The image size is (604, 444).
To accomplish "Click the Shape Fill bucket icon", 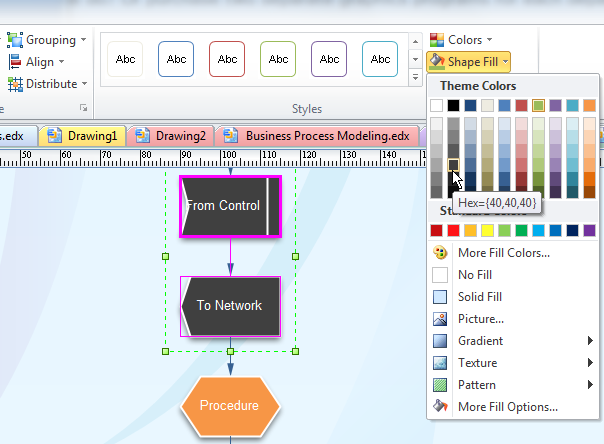I will click(437, 62).
